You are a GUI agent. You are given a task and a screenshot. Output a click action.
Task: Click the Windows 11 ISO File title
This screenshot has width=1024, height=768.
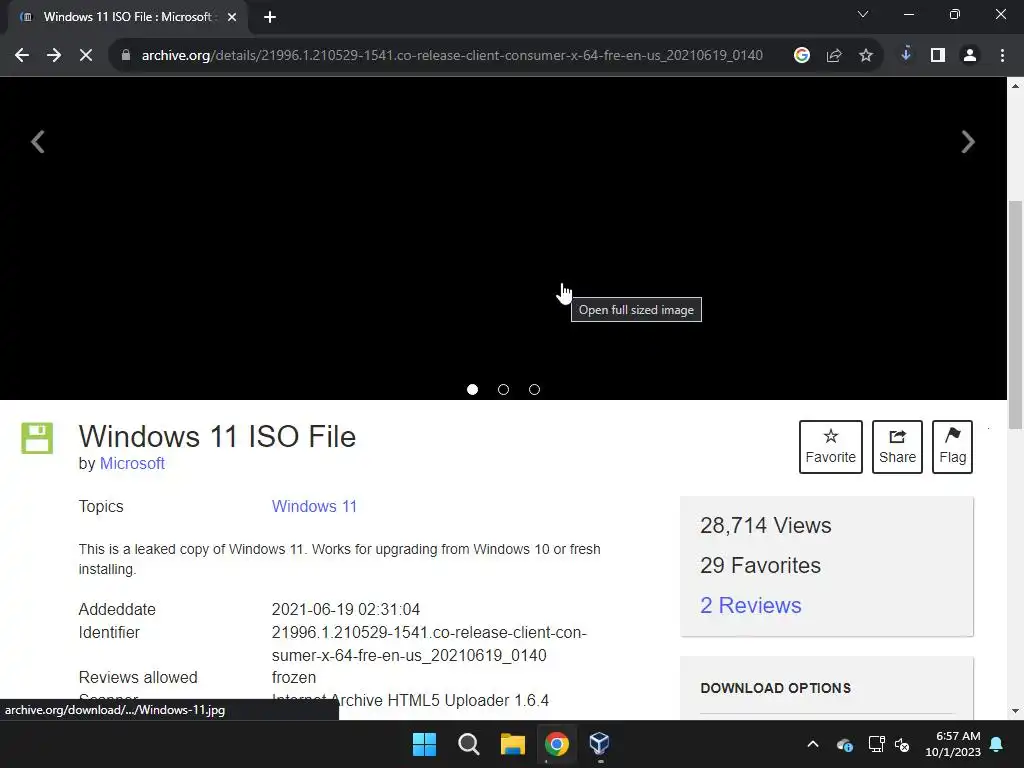(217, 436)
